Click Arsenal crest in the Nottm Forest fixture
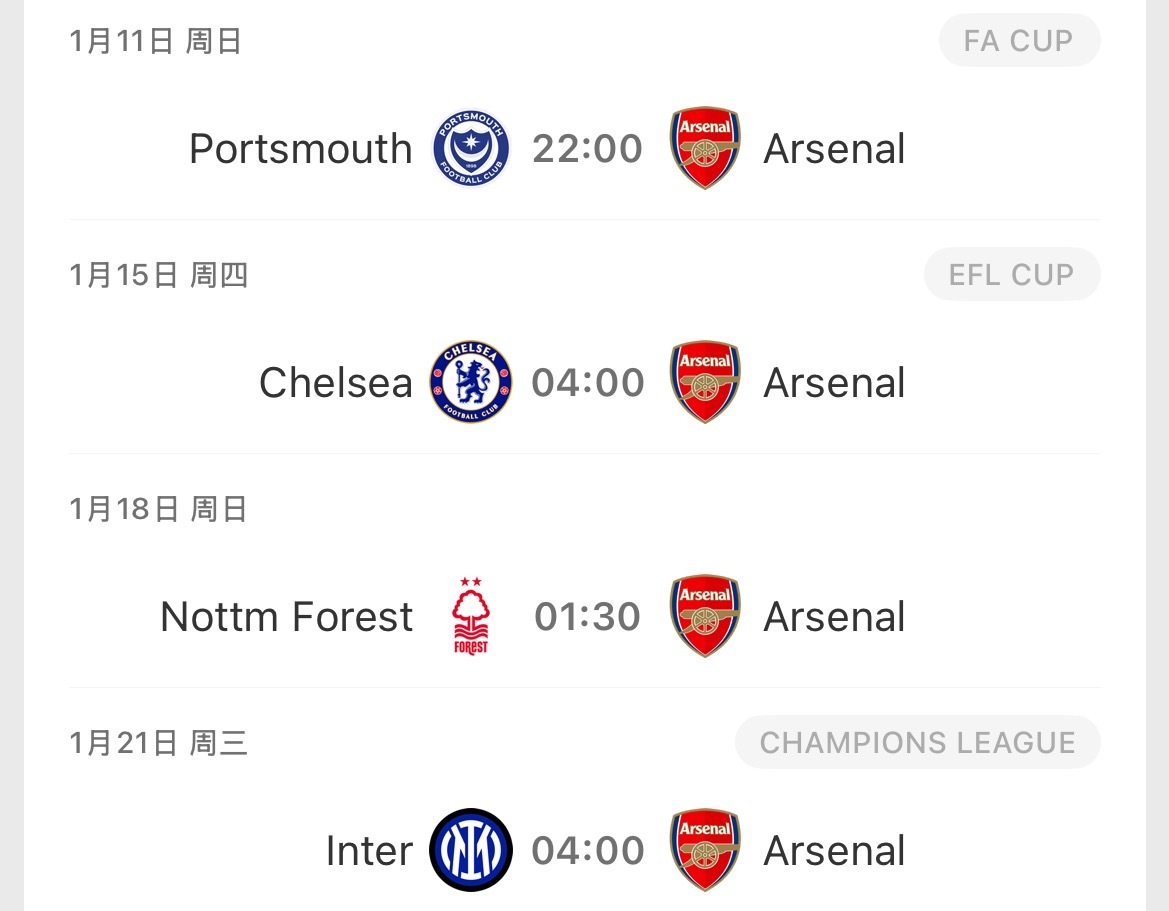The width and height of the screenshot is (1169, 911). pyautogui.click(x=705, y=616)
